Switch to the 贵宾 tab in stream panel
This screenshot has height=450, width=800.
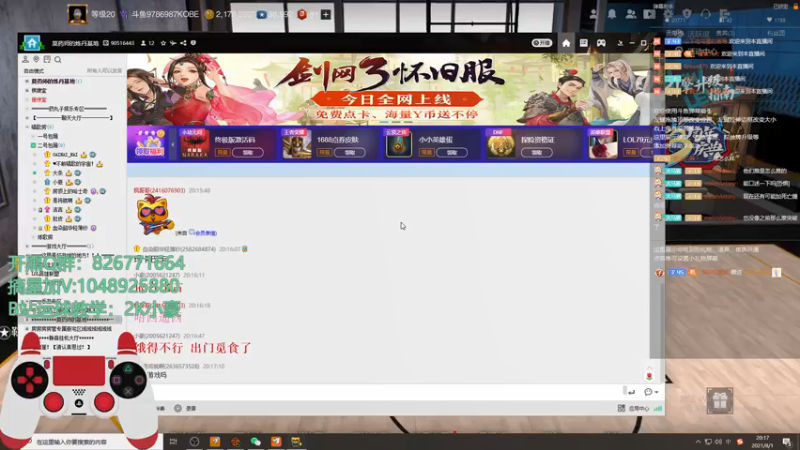click(725, 33)
